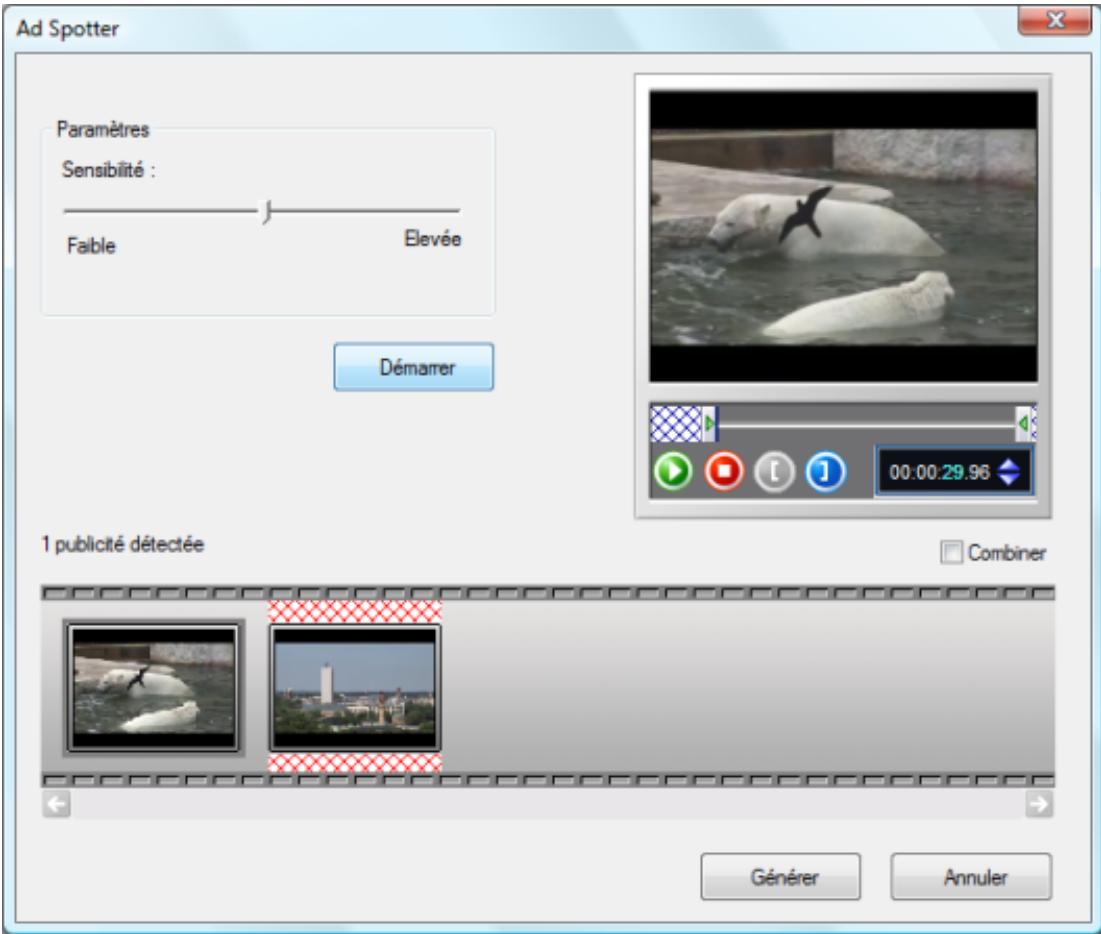Cancel with the Annuler button
Viewport: 1101px width, 934px height.
tap(971, 876)
